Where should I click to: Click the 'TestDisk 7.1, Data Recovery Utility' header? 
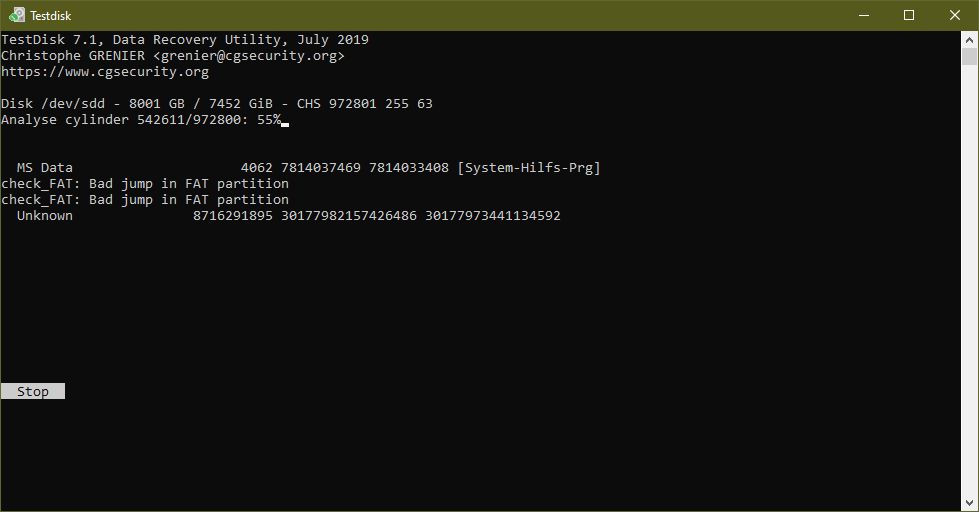coord(185,40)
